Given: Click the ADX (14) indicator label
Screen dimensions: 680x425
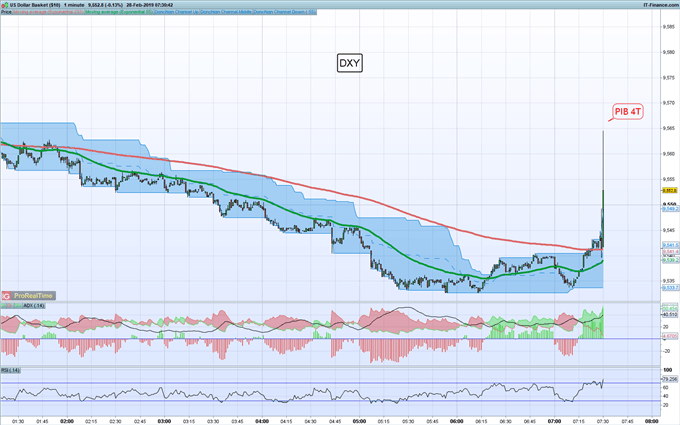Looking at the screenshot, I should click(33, 306).
